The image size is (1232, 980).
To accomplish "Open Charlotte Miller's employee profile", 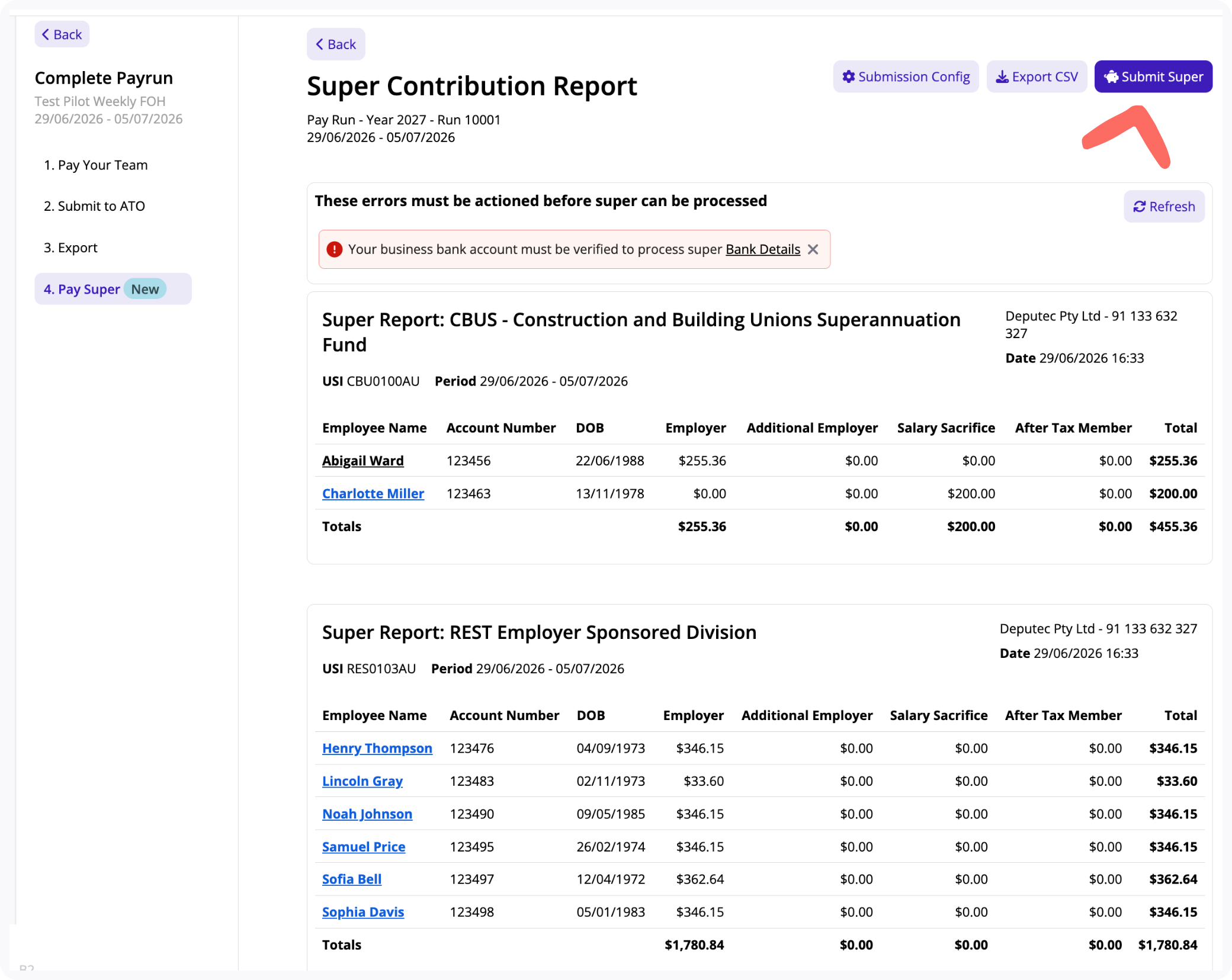I will (x=373, y=493).
